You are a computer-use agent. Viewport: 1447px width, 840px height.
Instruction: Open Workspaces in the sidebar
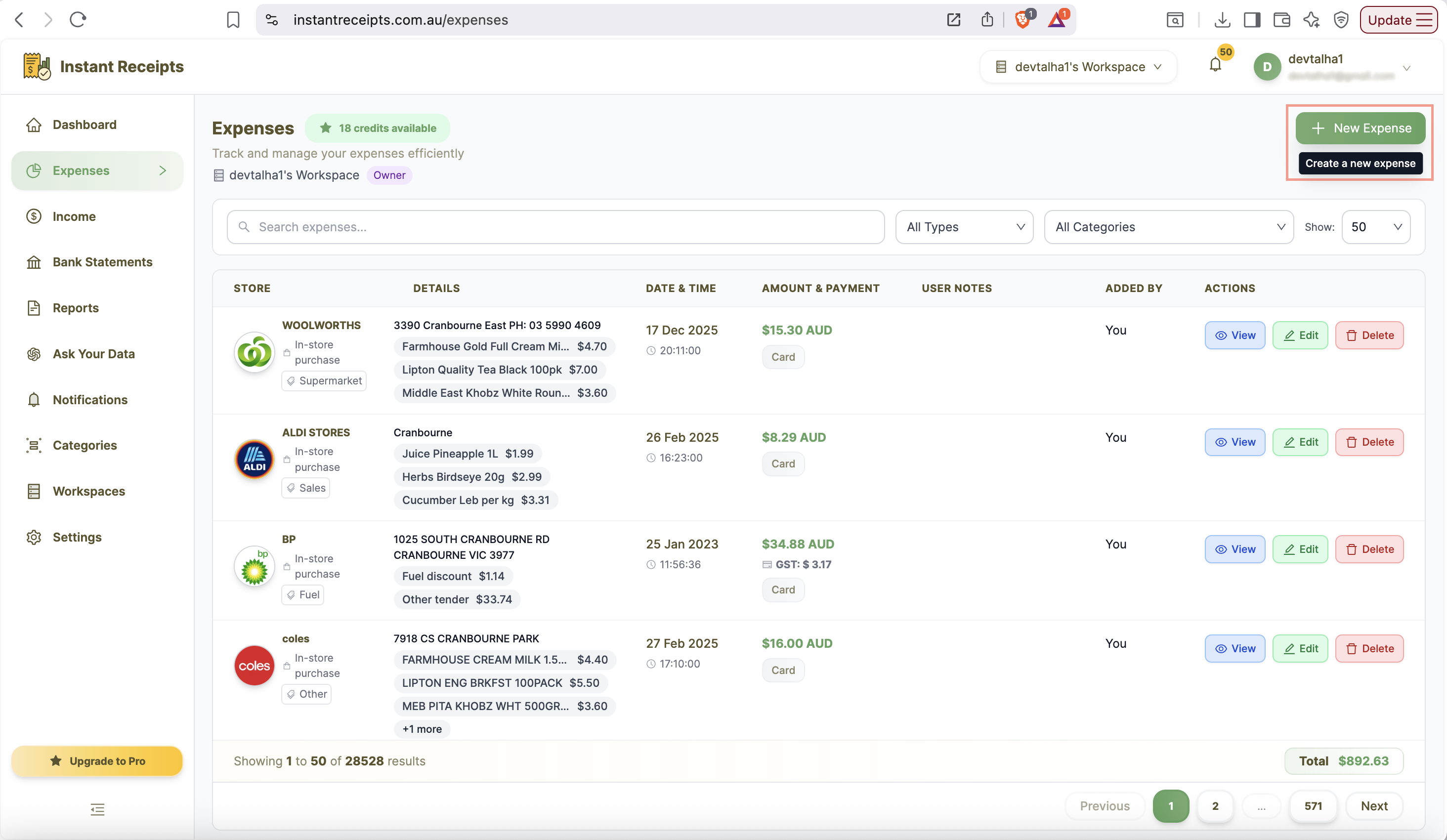coord(97,491)
